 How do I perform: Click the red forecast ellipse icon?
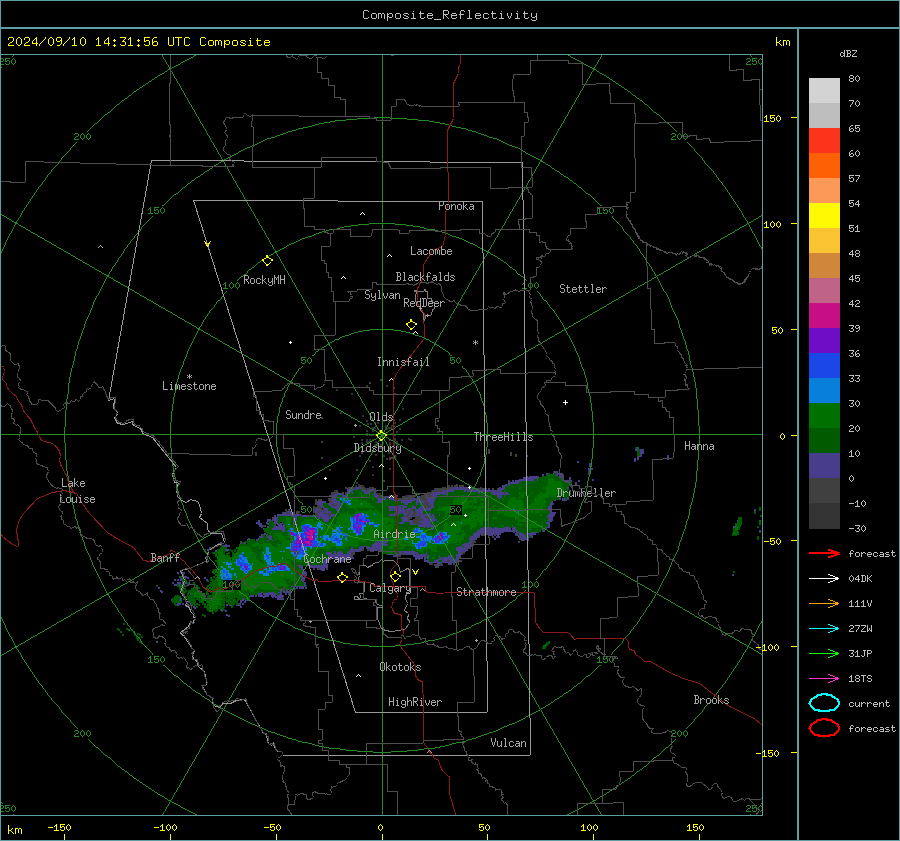pos(824,728)
